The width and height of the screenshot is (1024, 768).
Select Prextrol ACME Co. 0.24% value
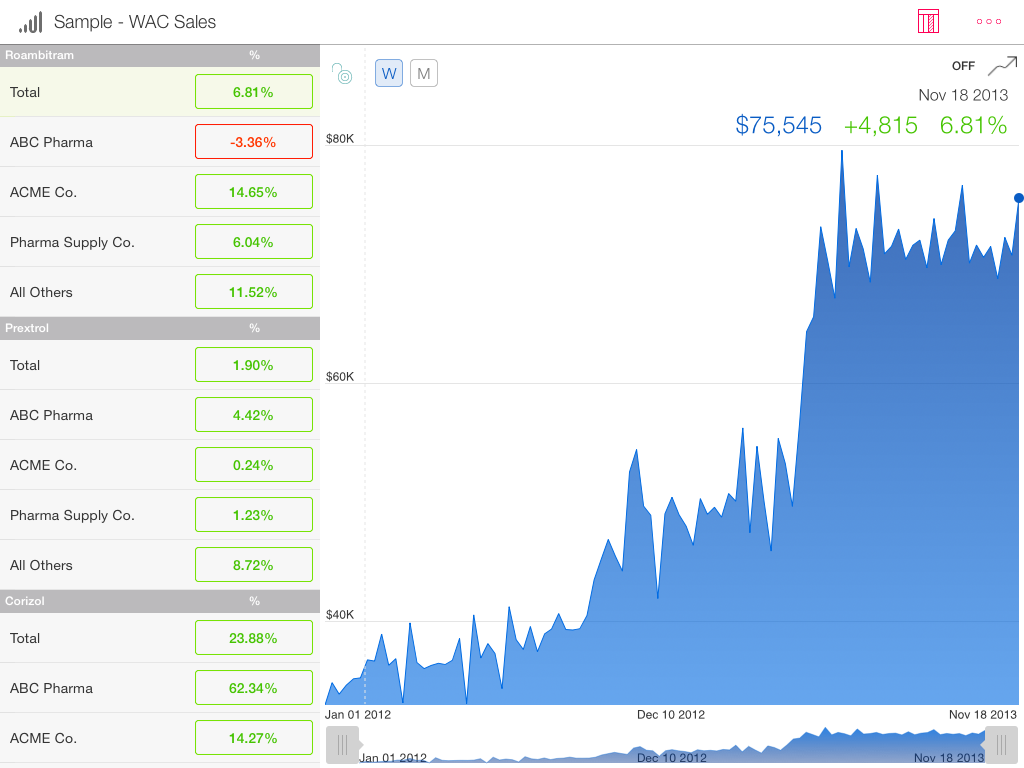[254, 465]
